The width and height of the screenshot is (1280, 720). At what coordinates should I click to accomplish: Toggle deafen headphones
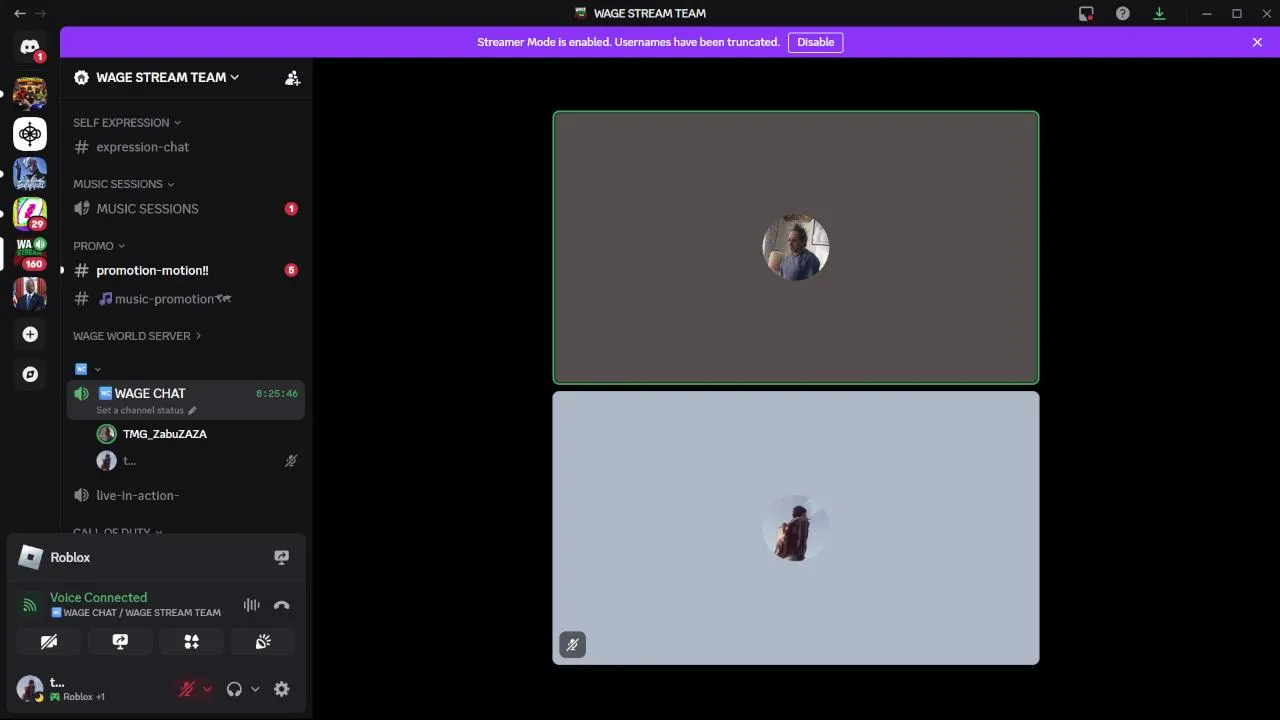tap(234, 689)
